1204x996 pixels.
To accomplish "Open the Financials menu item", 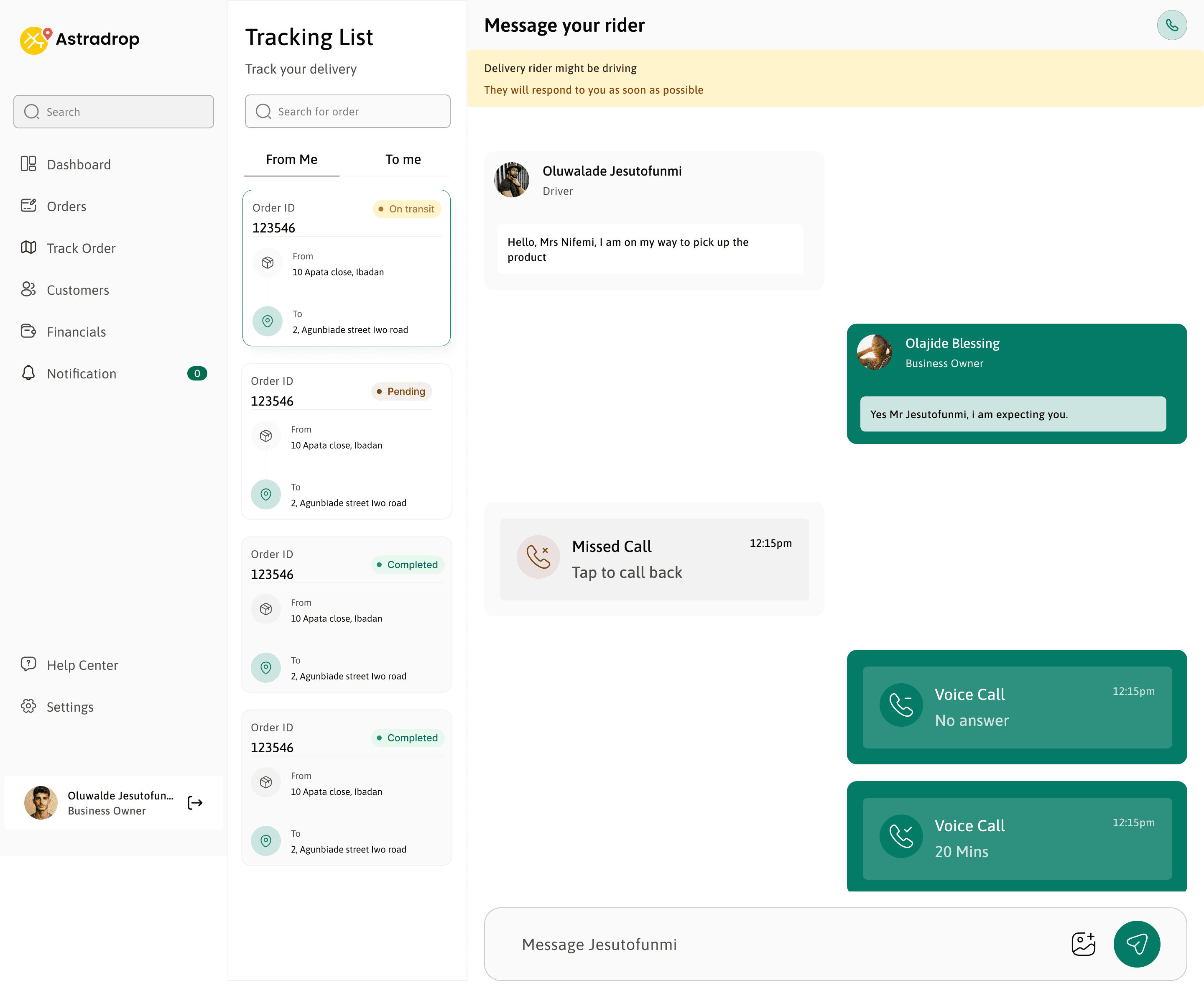I will (76, 332).
